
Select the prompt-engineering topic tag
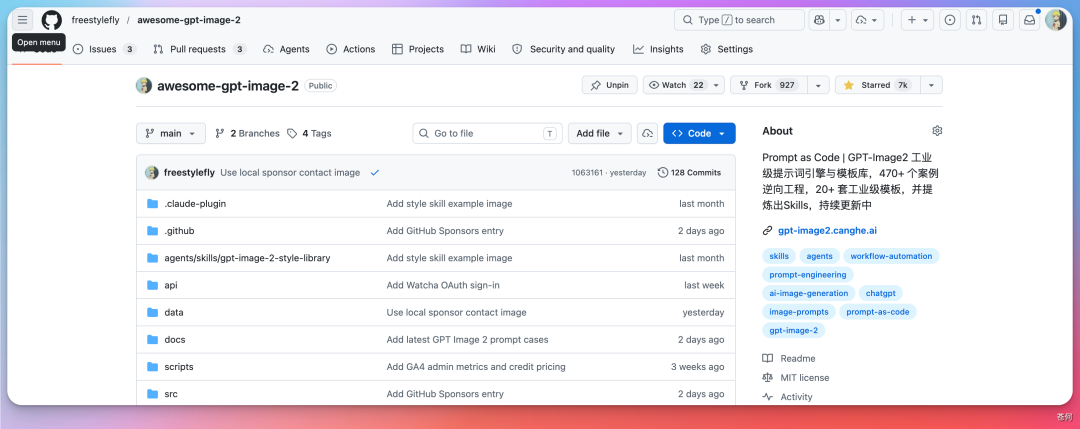(x=808, y=275)
